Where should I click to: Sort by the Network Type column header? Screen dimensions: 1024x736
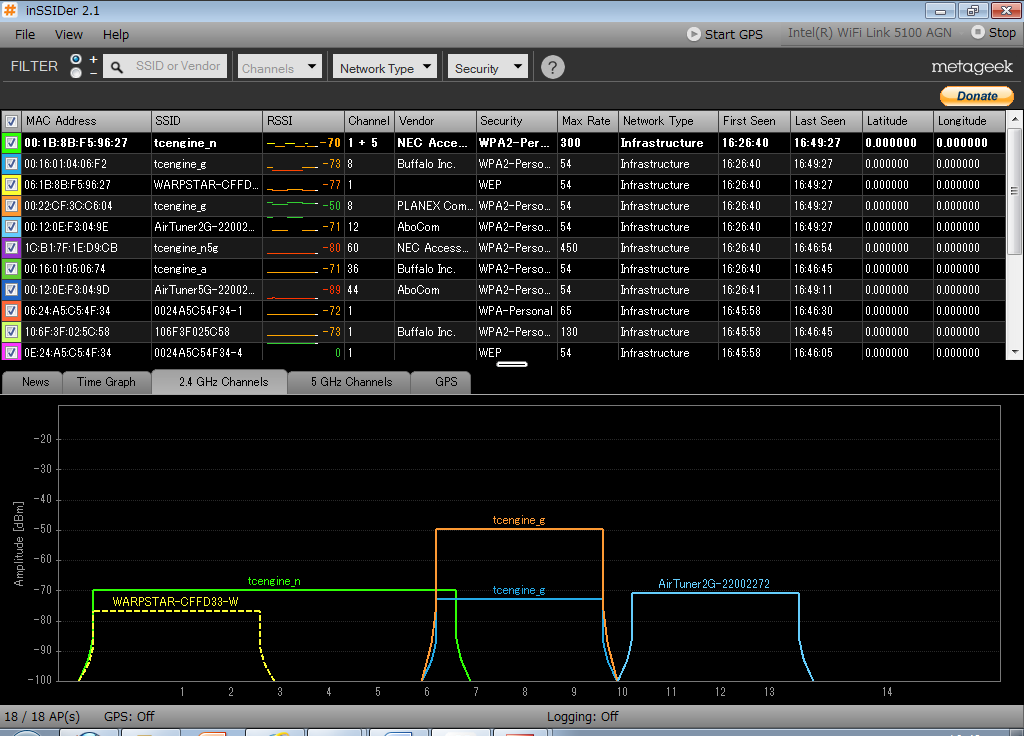pos(668,121)
